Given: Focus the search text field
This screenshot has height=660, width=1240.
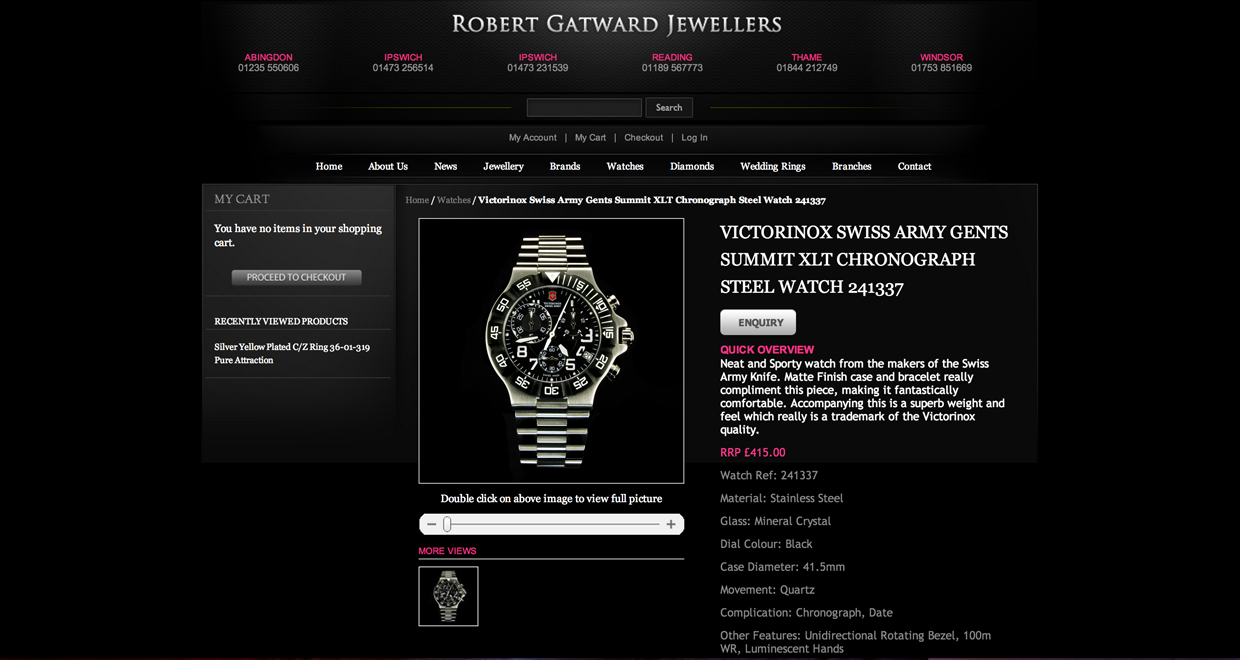Looking at the screenshot, I should click(x=584, y=108).
